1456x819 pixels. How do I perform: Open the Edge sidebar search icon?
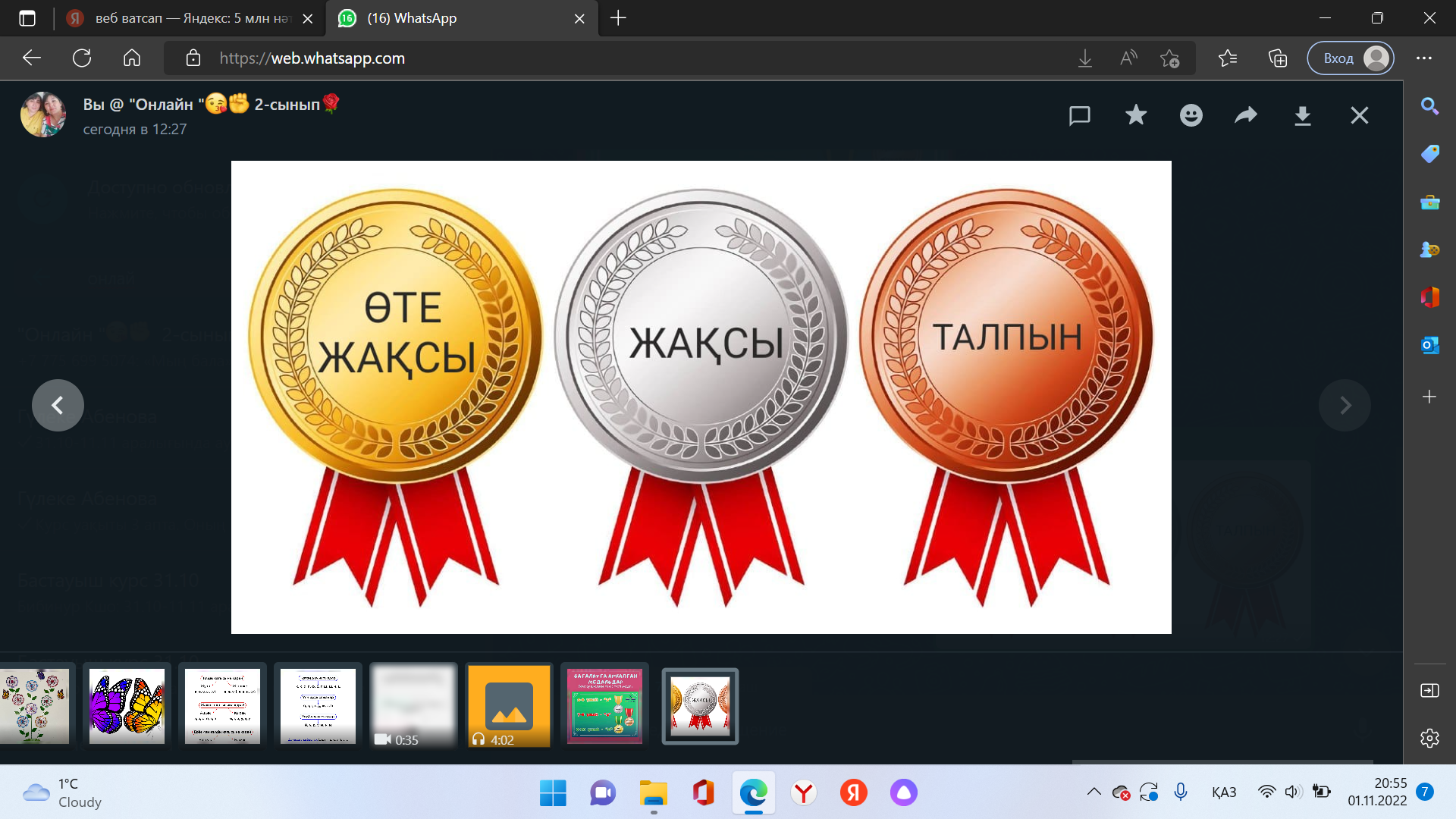point(1429,106)
